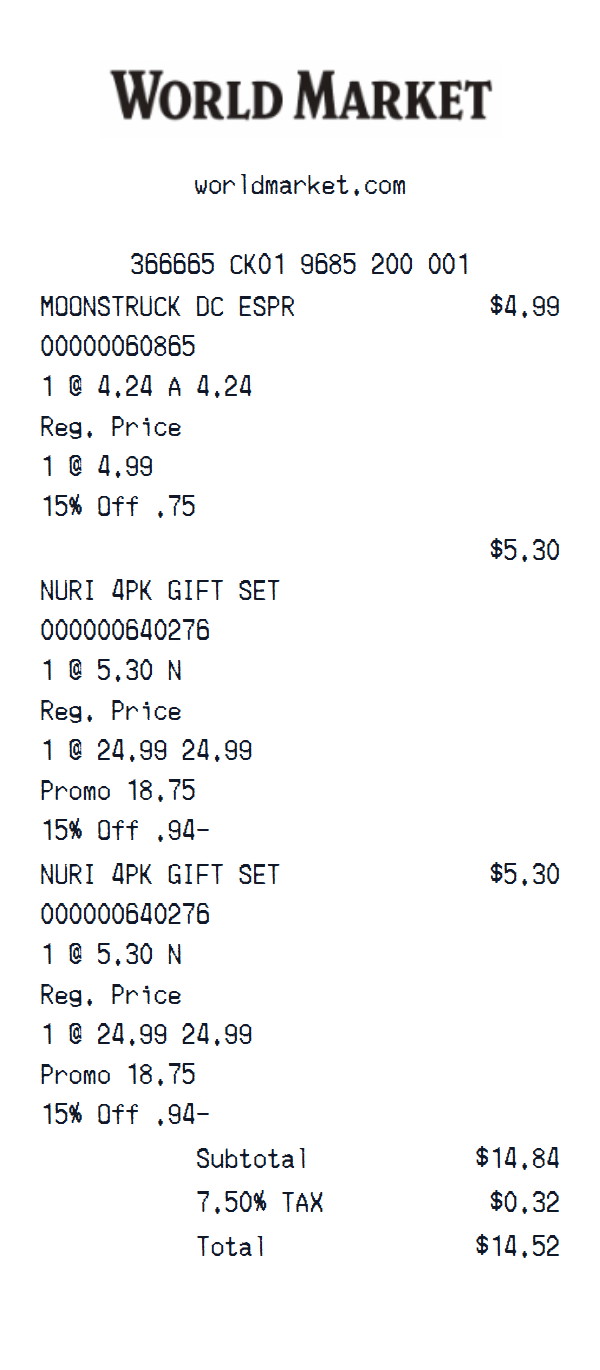Select the $4.99 price for Moonstruck
600x1370 pixels.
[524, 306]
